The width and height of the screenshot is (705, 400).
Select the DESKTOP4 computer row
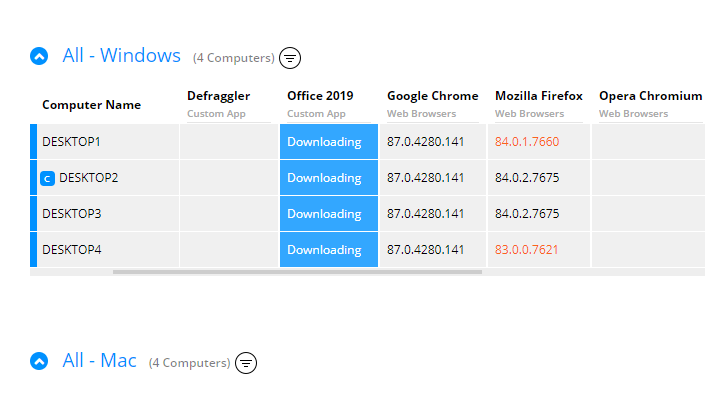tap(72, 250)
